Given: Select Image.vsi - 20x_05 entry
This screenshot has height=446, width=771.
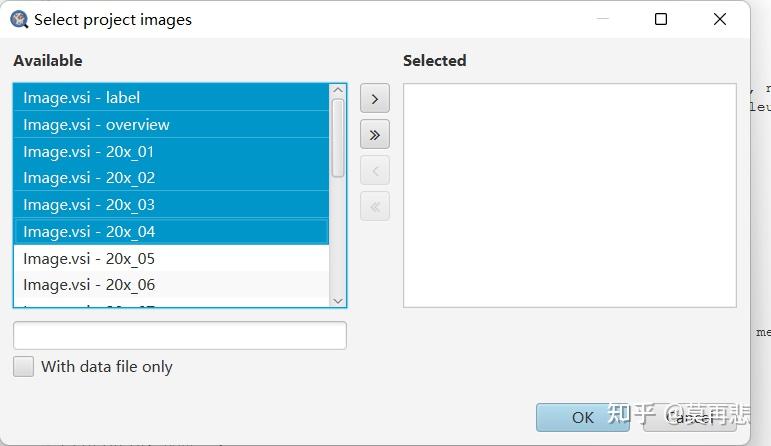Looking at the screenshot, I should [89, 258].
